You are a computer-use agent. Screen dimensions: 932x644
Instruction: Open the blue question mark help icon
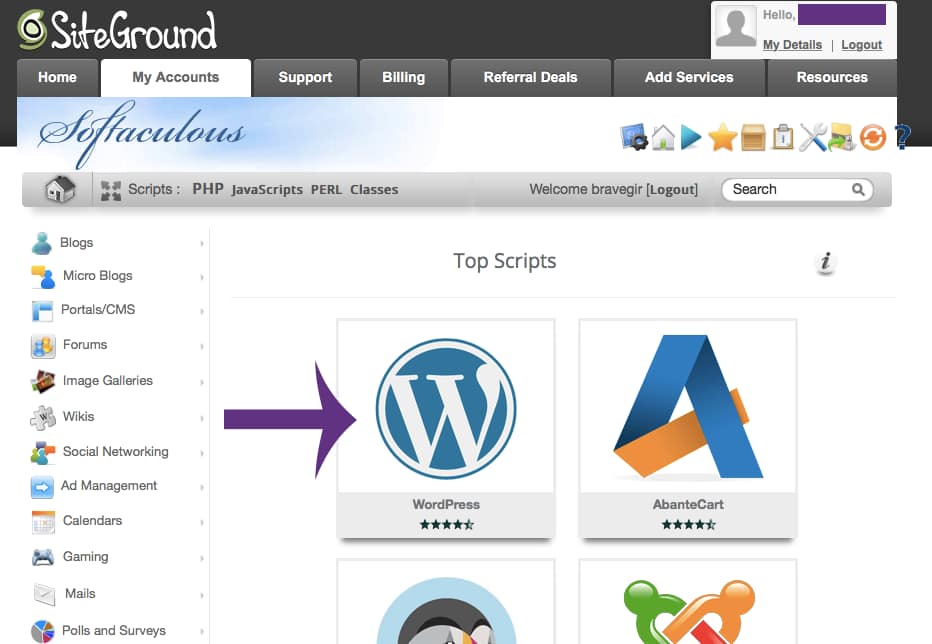(x=902, y=137)
